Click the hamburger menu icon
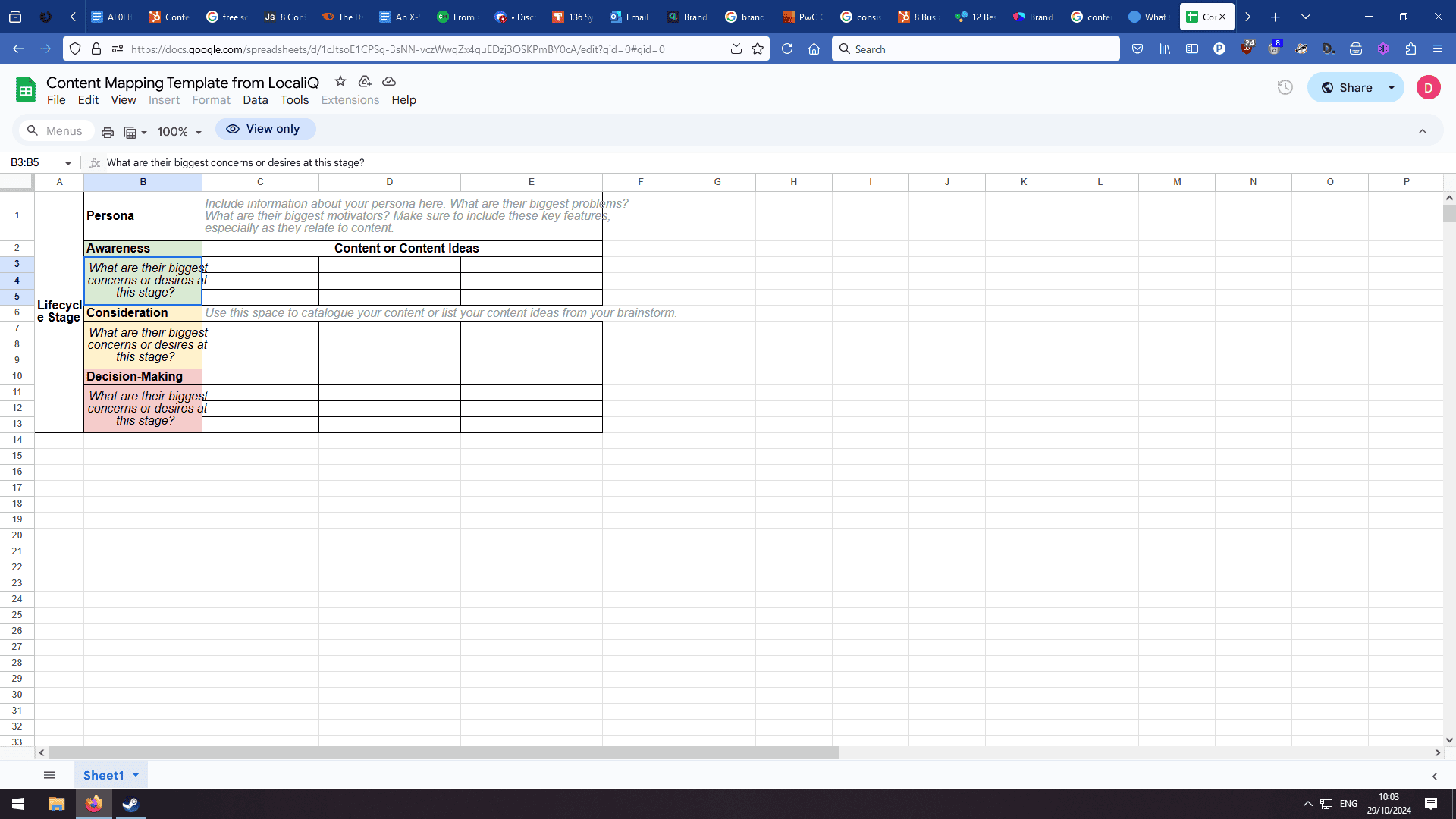 click(48, 775)
